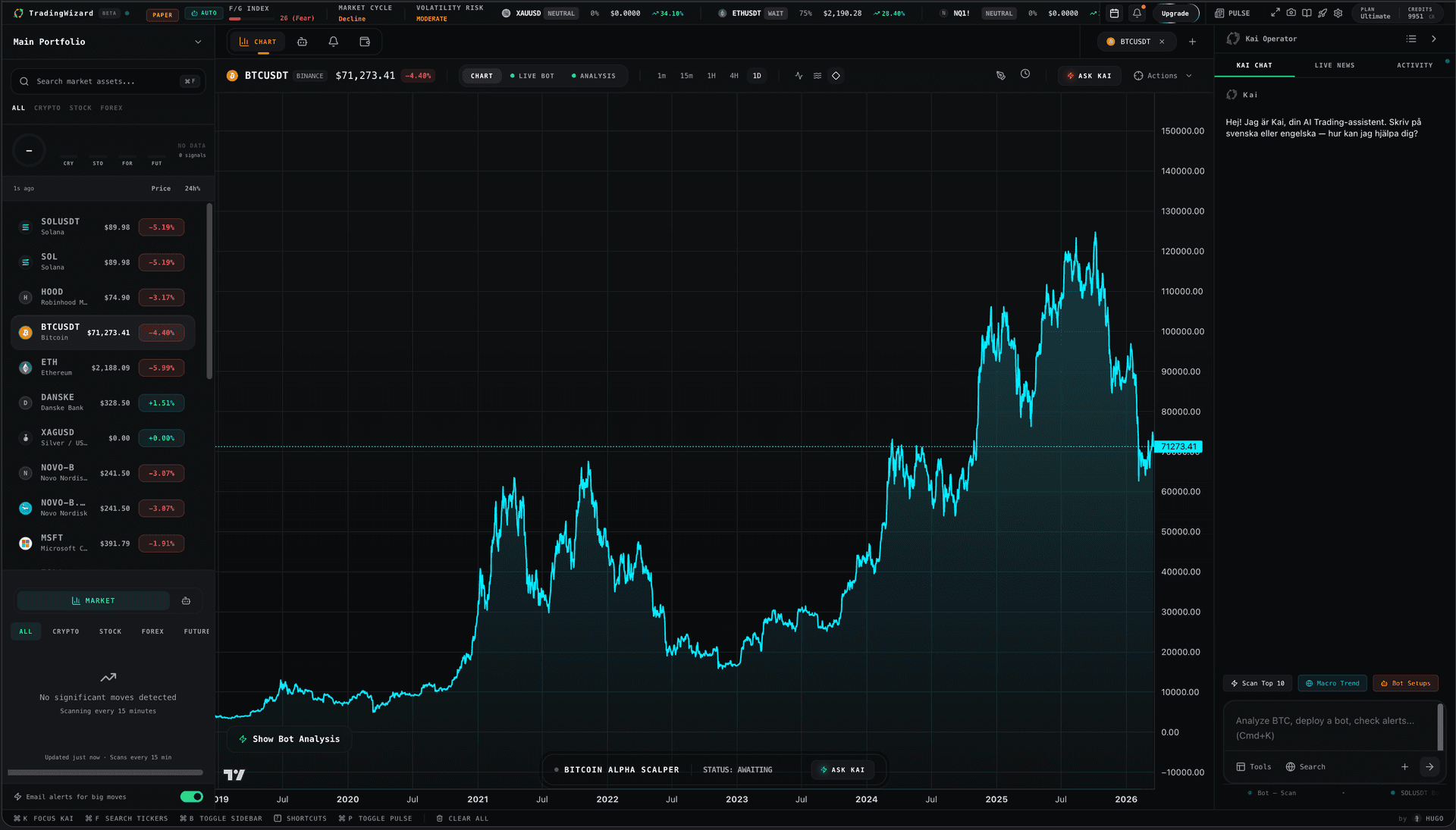The height and width of the screenshot is (830, 1456).
Task: Expand the Main Portfolio dropdown
Action: (108, 42)
